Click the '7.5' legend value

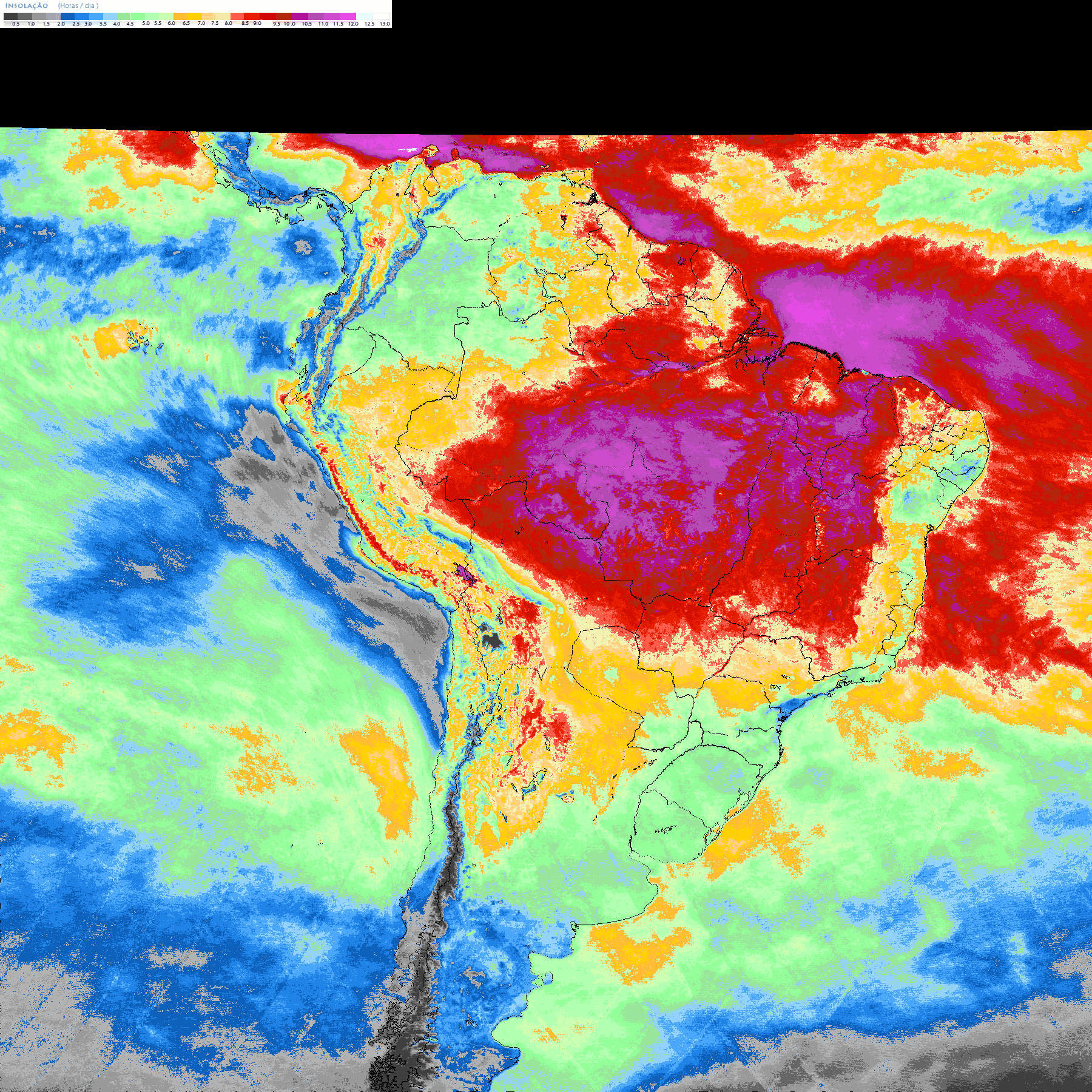point(215,23)
